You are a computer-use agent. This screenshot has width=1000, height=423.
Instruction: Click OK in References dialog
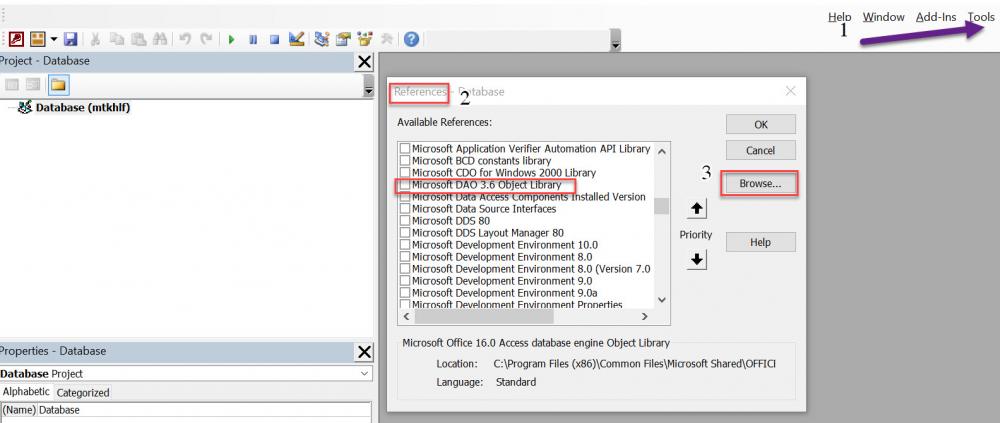point(761,124)
